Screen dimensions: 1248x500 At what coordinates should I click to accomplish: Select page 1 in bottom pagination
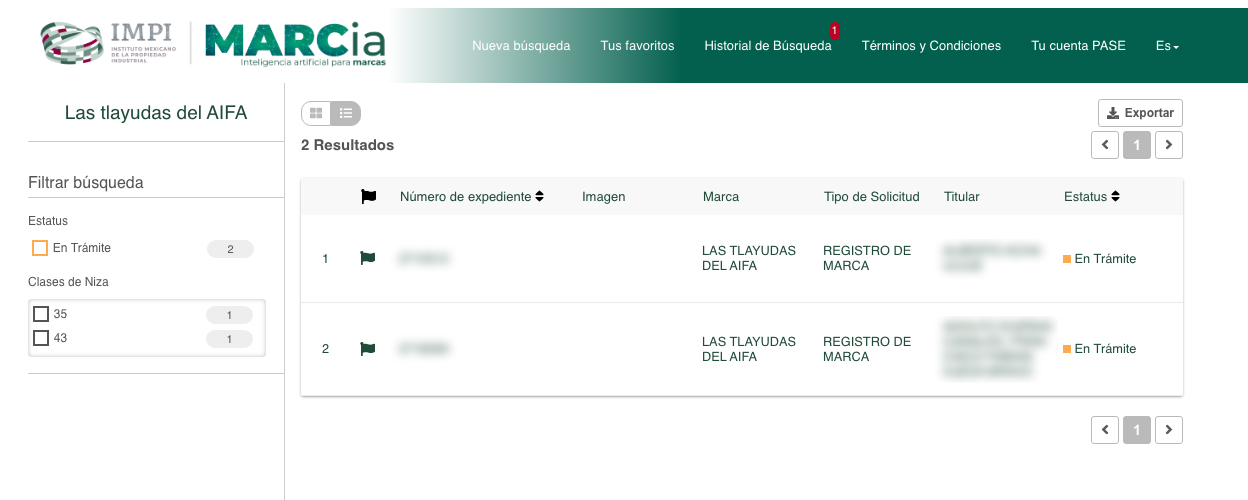click(1137, 430)
